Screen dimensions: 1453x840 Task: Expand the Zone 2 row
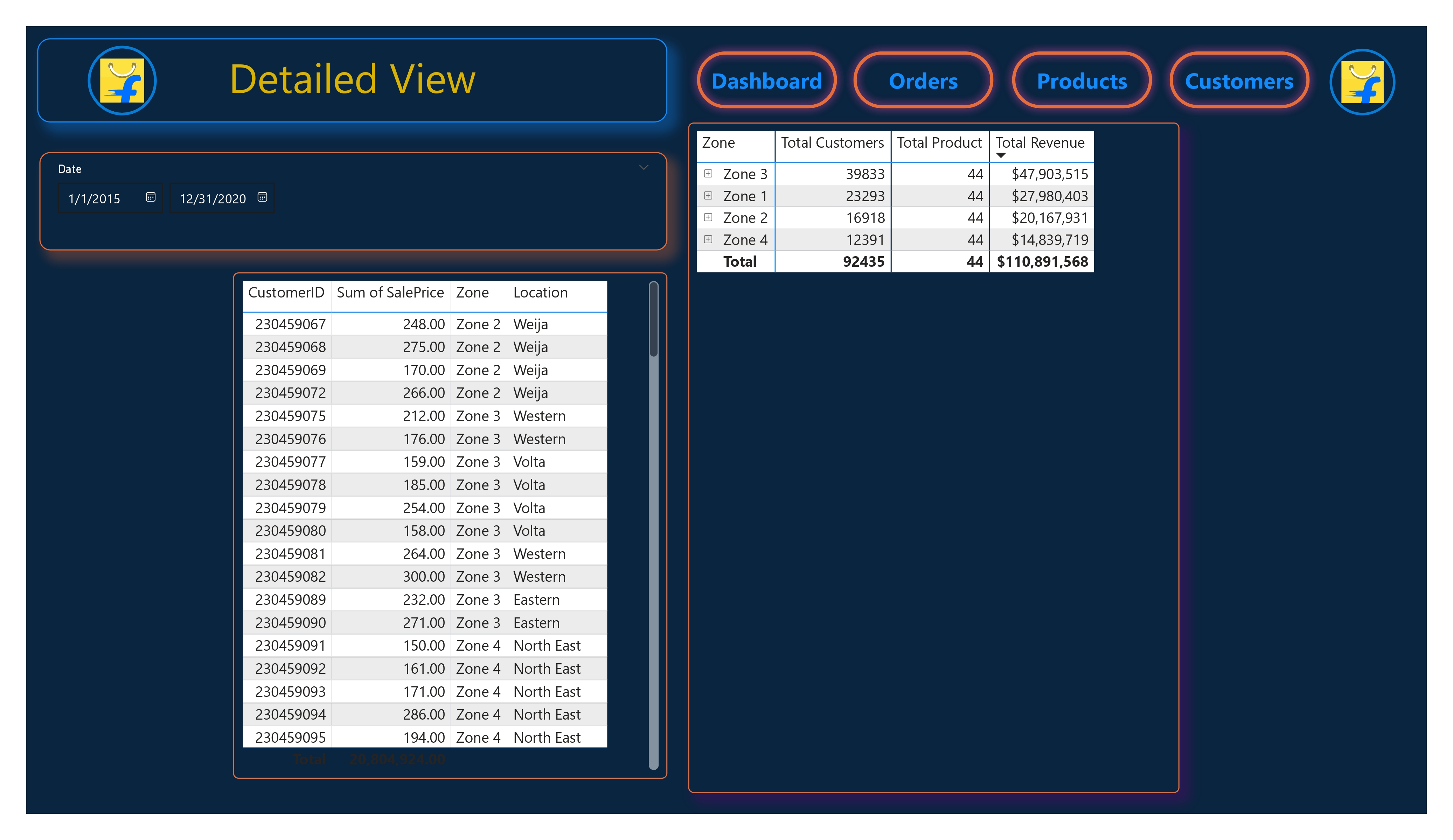click(708, 217)
